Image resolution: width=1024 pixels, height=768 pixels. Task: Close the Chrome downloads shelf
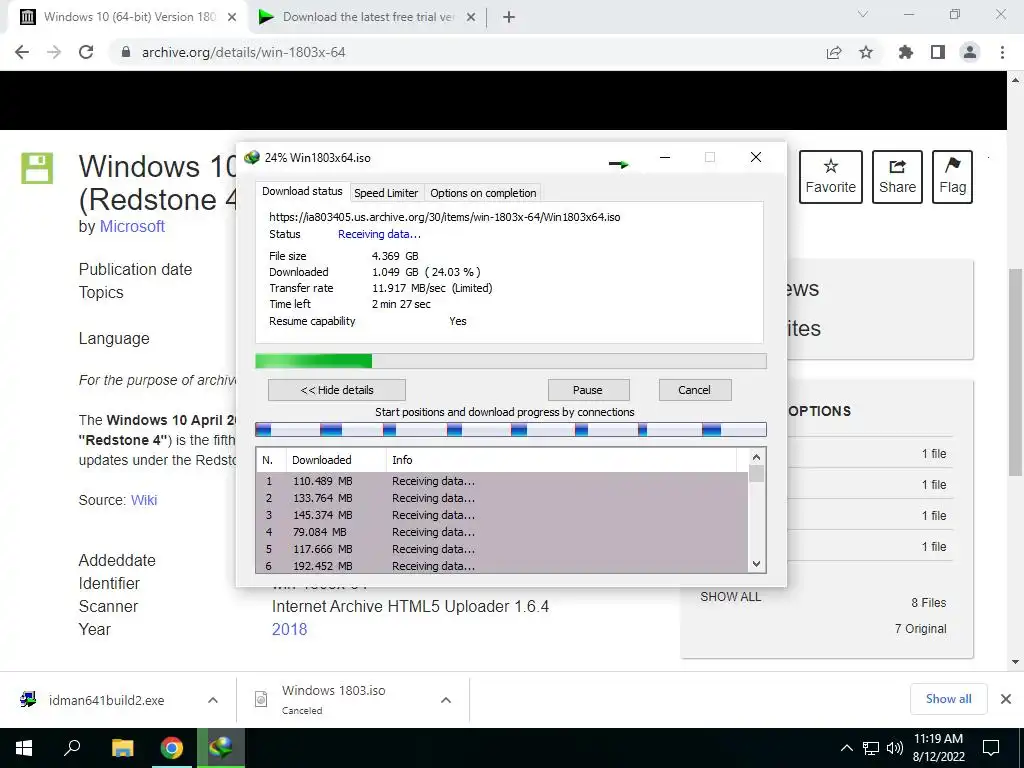click(1006, 699)
